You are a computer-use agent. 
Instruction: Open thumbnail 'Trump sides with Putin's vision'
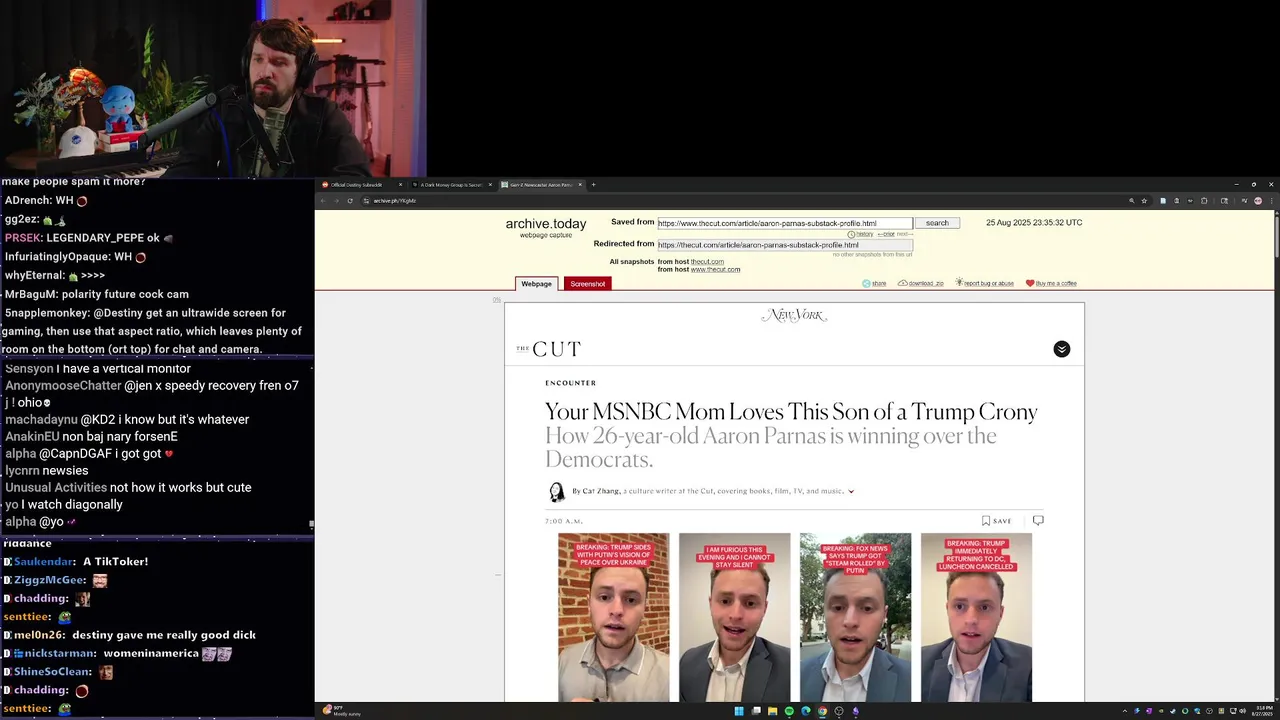pyautogui.click(x=613, y=617)
